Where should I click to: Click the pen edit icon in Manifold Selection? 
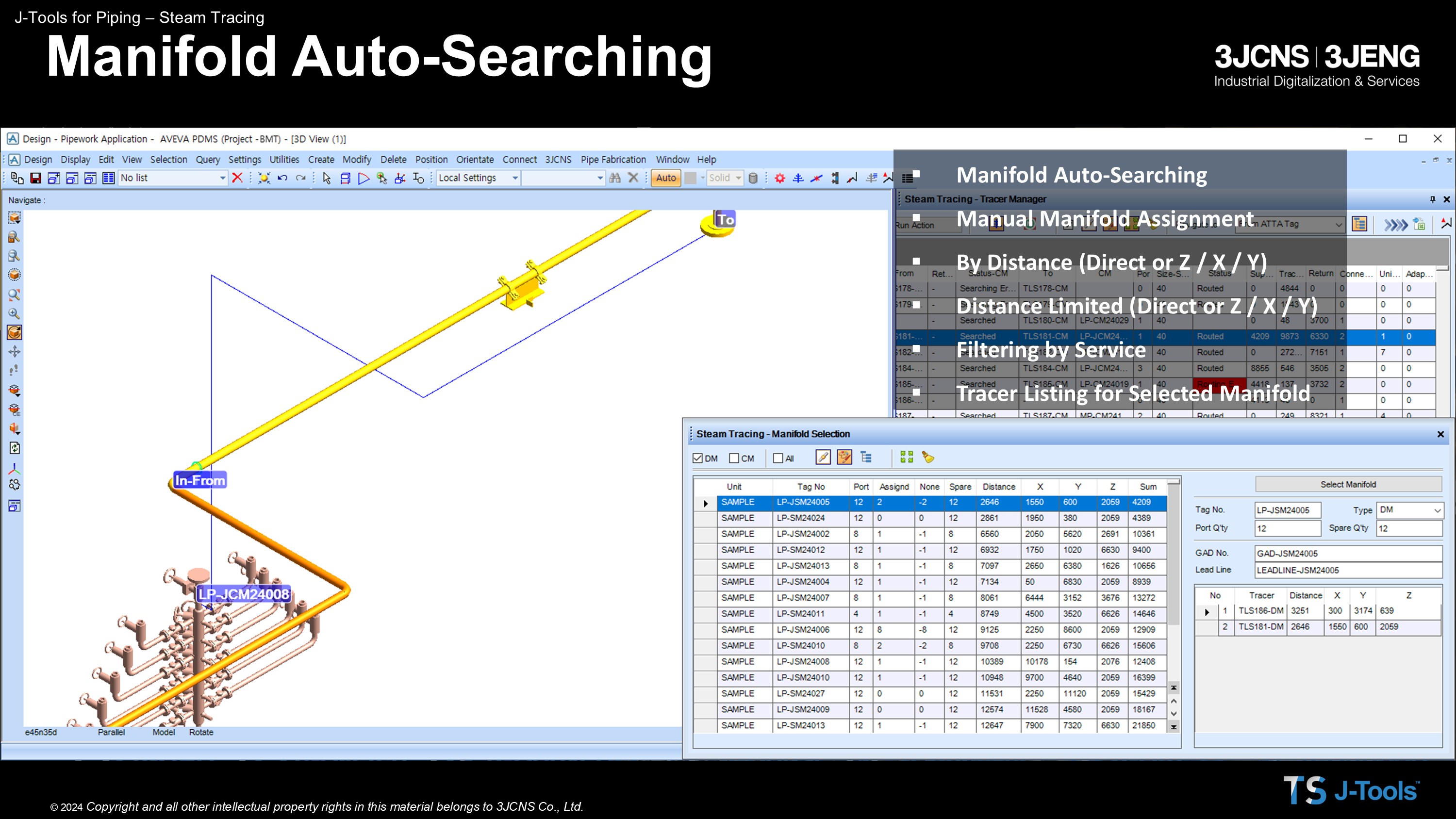pos(823,457)
